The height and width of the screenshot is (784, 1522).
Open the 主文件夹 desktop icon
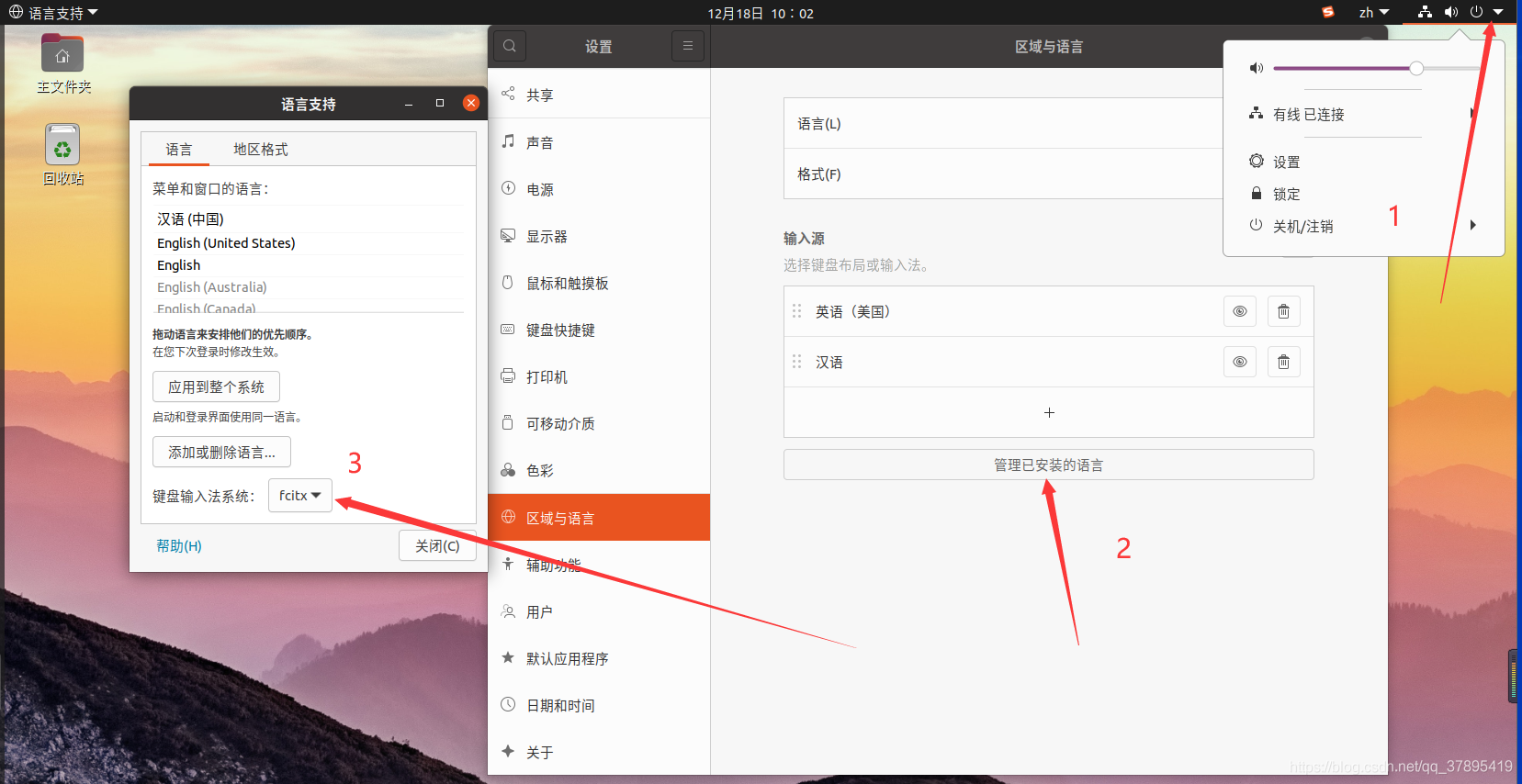63,63
